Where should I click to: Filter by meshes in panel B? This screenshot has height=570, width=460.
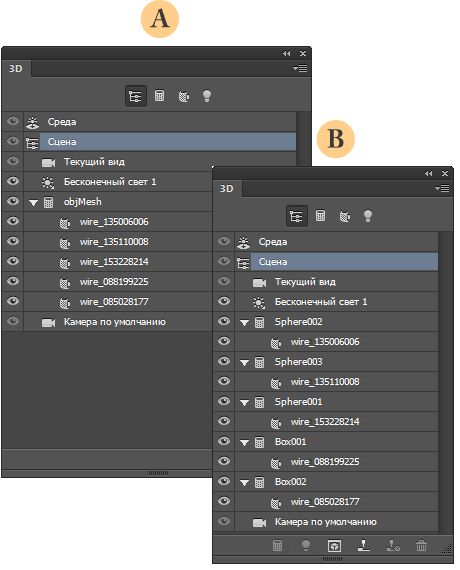click(x=320, y=216)
